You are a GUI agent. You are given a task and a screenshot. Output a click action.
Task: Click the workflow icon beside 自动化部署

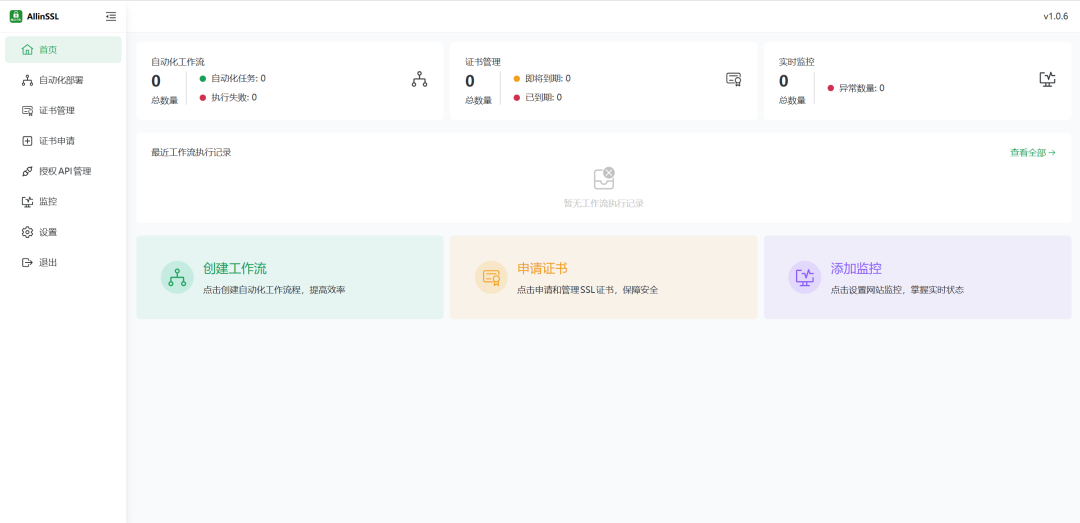tap(28, 80)
